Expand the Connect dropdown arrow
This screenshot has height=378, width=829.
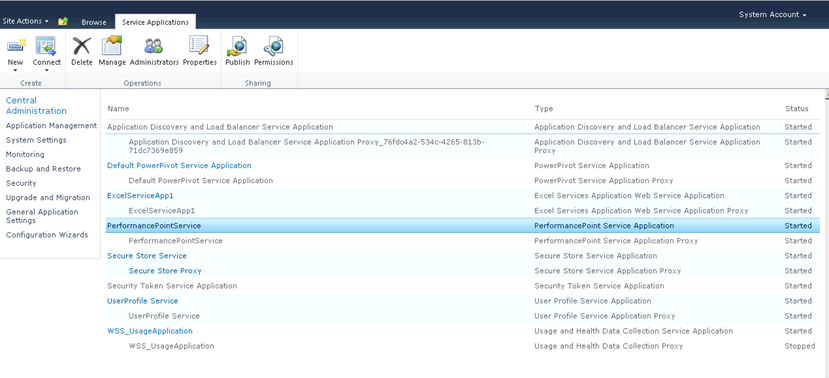coord(47,70)
